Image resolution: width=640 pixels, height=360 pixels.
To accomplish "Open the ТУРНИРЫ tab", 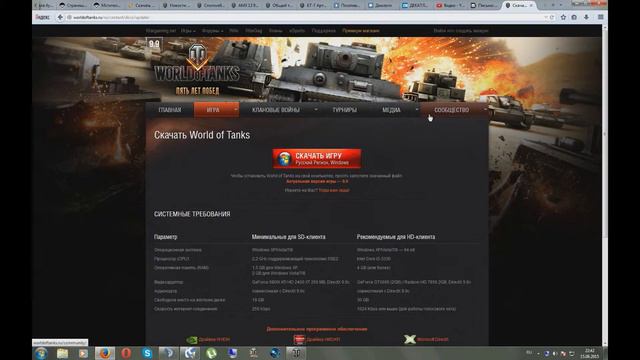I will click(344, 110).
